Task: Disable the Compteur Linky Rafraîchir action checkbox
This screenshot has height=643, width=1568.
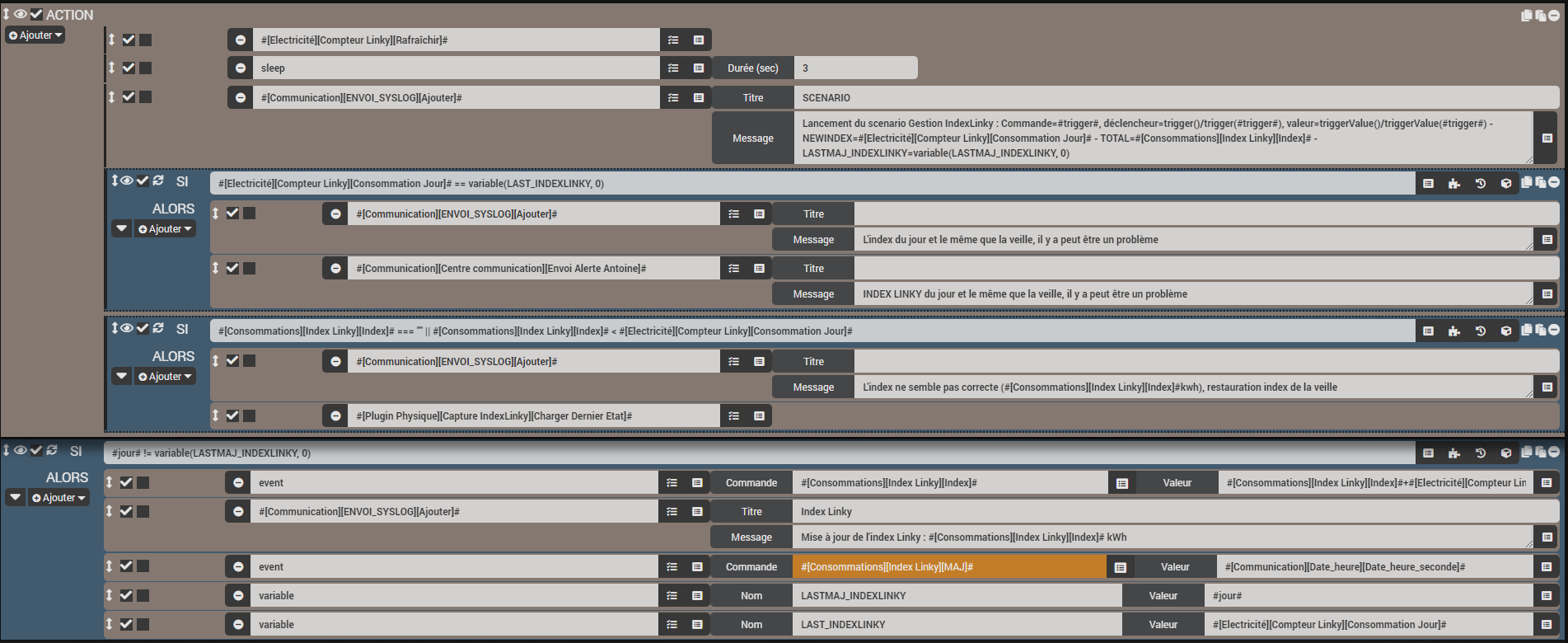Action: click(x=129, y=40)
